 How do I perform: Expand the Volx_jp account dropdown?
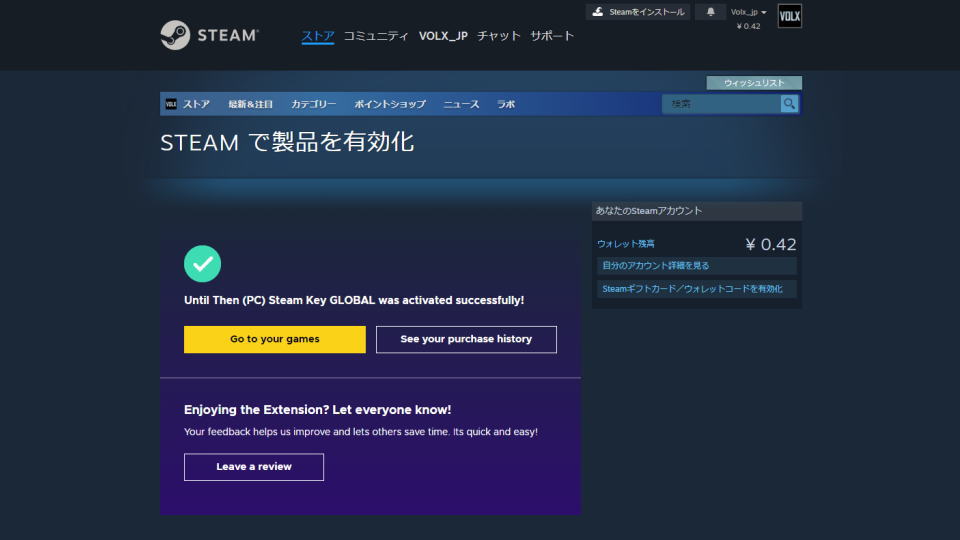tap(748, 12)
